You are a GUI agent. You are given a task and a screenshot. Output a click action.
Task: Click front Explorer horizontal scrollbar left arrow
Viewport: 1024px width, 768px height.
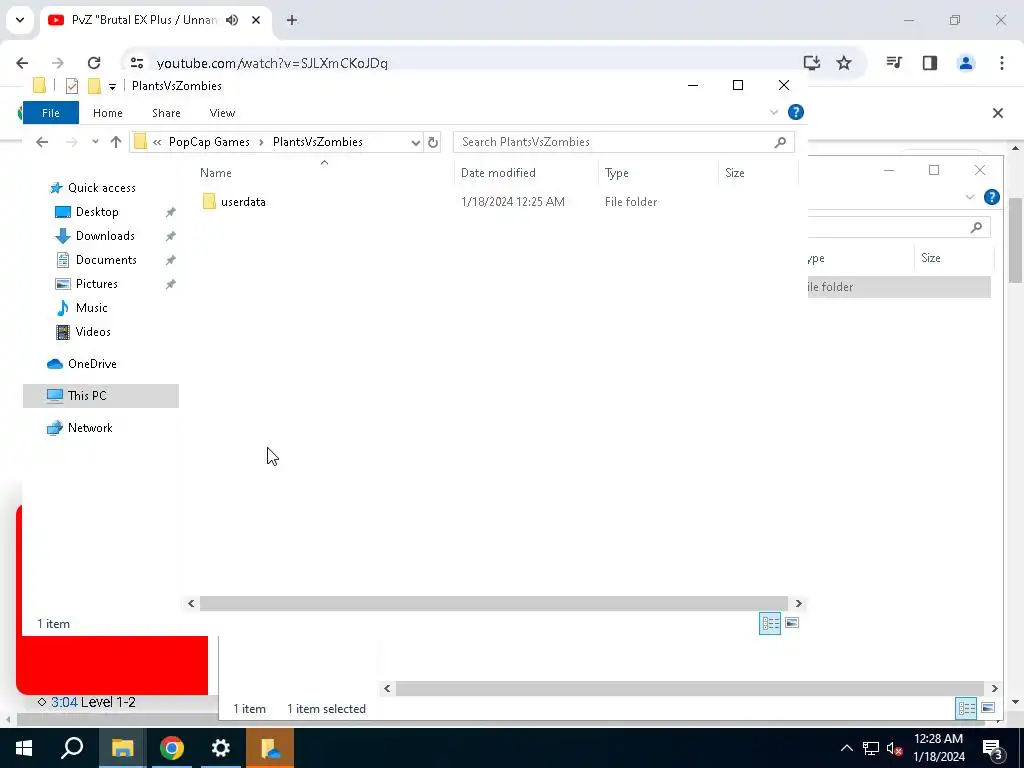tap(191, 603)
